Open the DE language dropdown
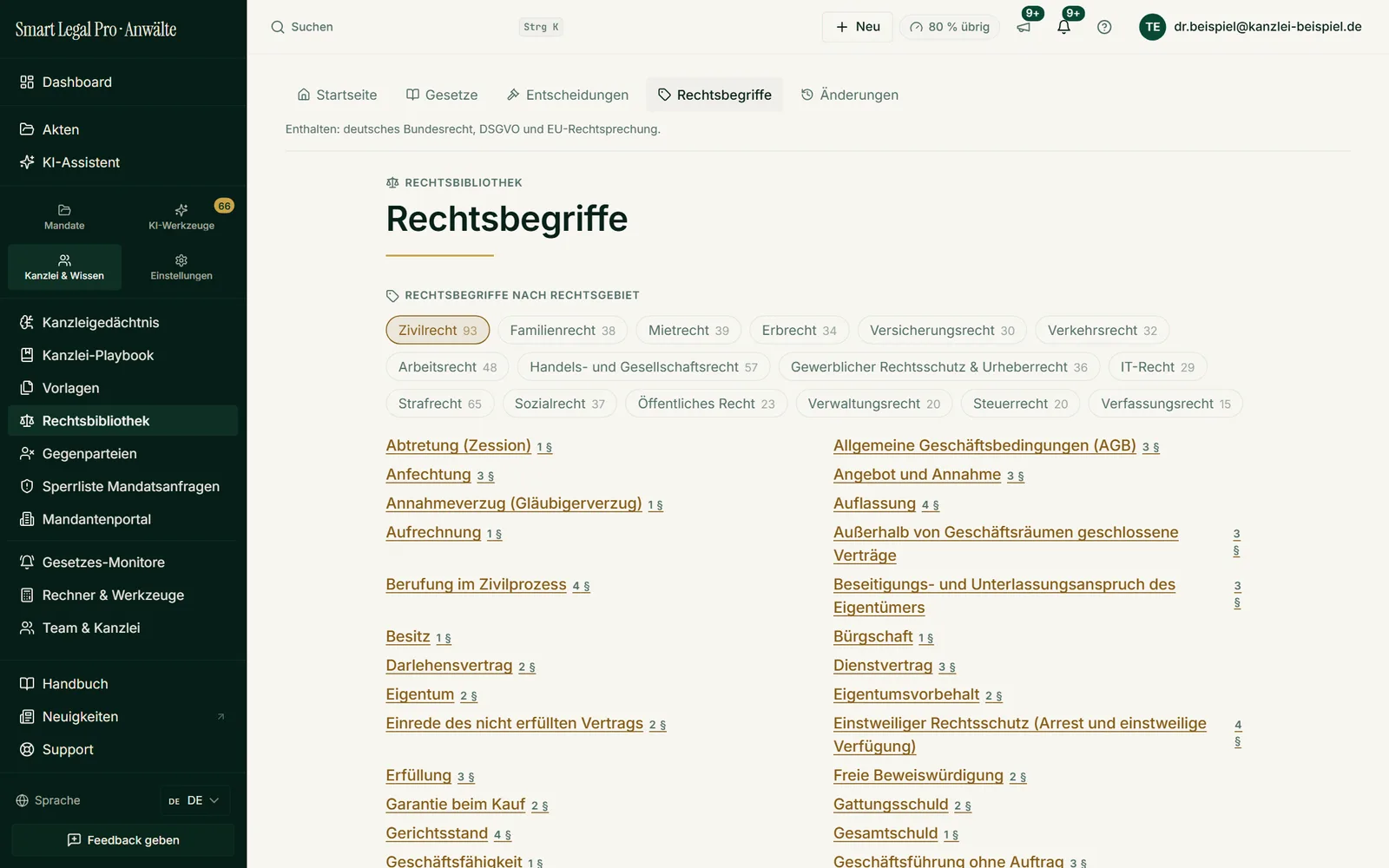Screen dimensions: 1389x868 click(194, 800)
